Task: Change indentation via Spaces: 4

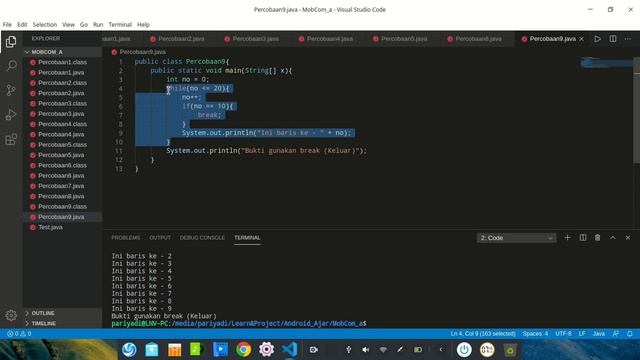Action: point(535,334)
